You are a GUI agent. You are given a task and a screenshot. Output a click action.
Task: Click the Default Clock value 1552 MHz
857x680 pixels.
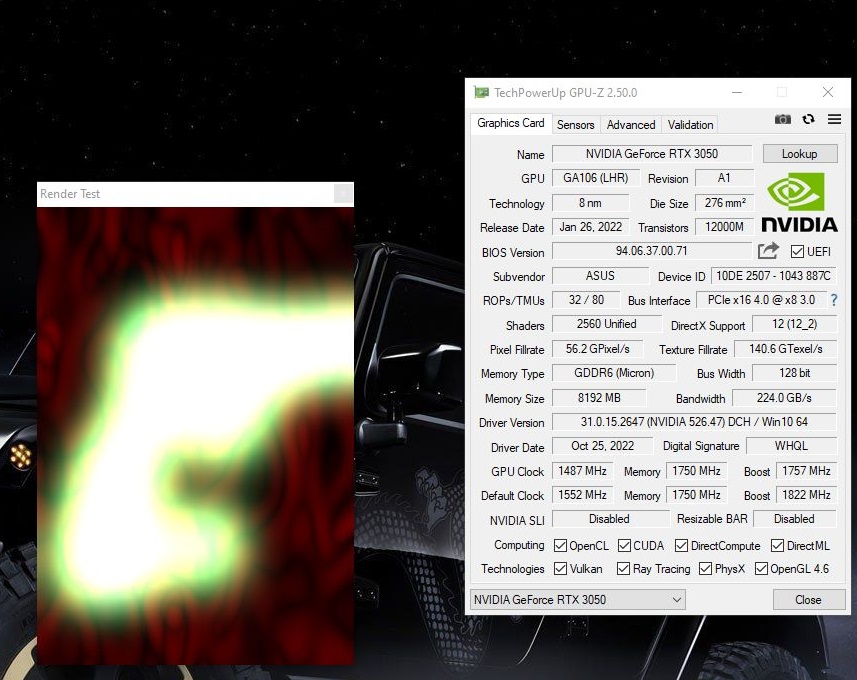(x=583, y=495)
